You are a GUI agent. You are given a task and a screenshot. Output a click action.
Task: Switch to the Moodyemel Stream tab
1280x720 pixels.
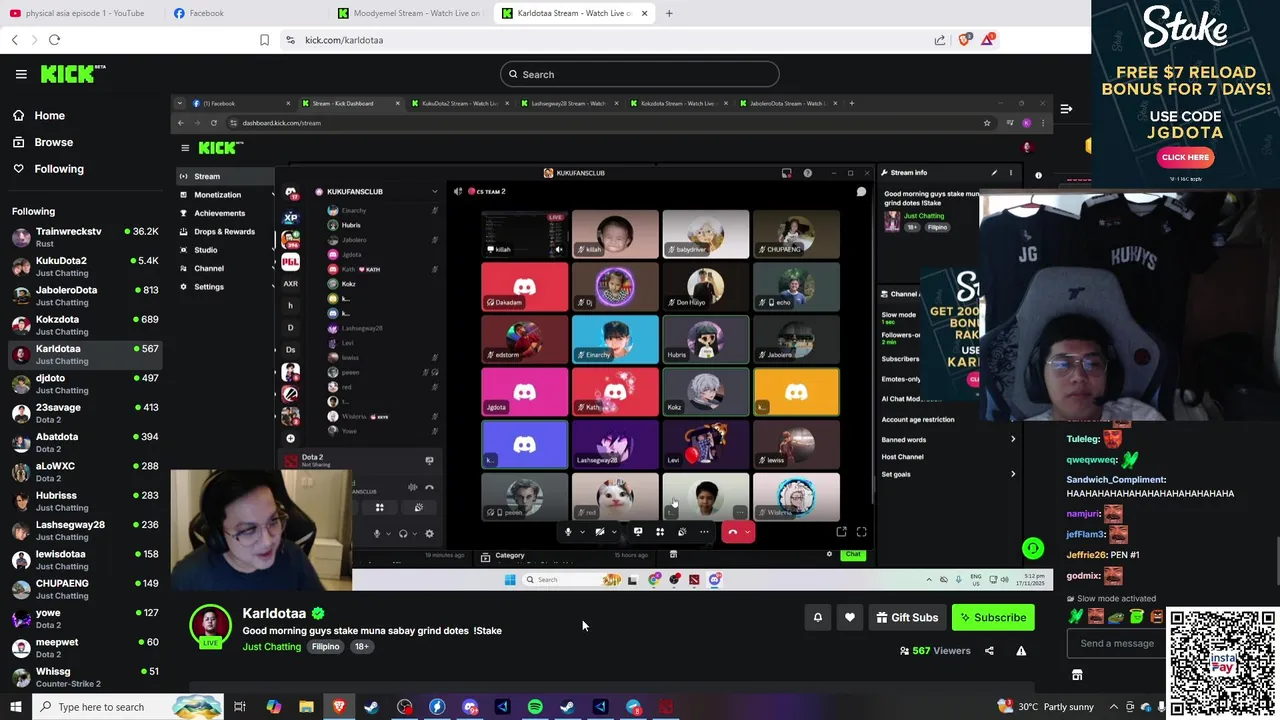click(409, 13)
